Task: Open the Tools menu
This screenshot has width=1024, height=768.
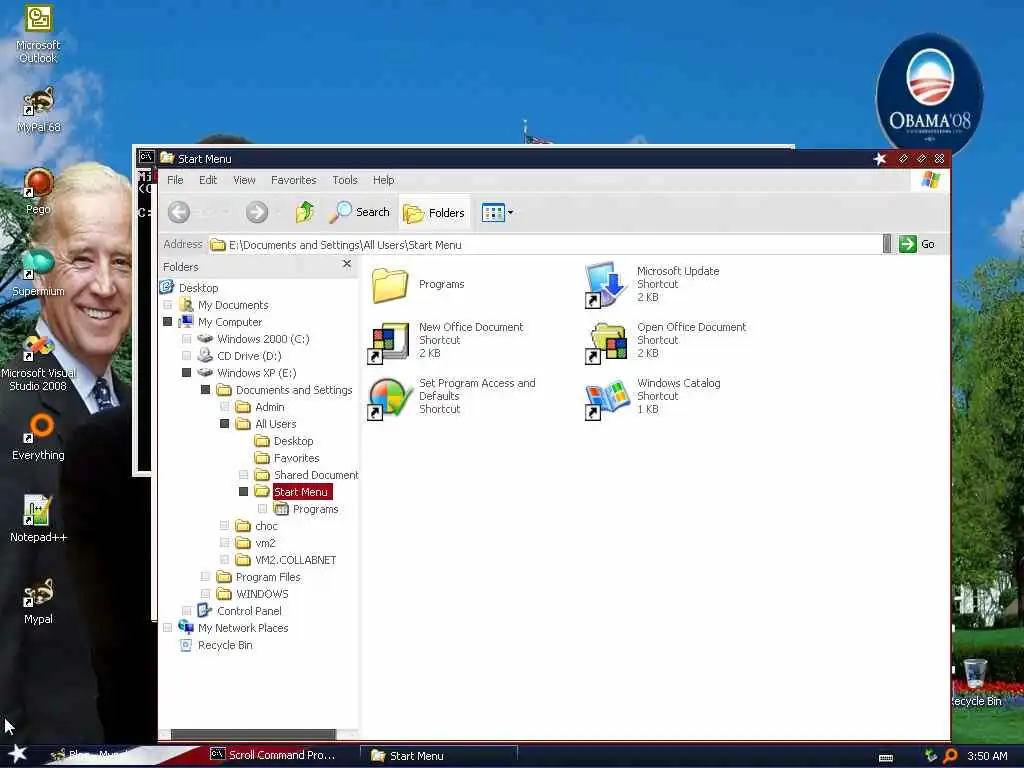Action: click(x=345, y=180)
